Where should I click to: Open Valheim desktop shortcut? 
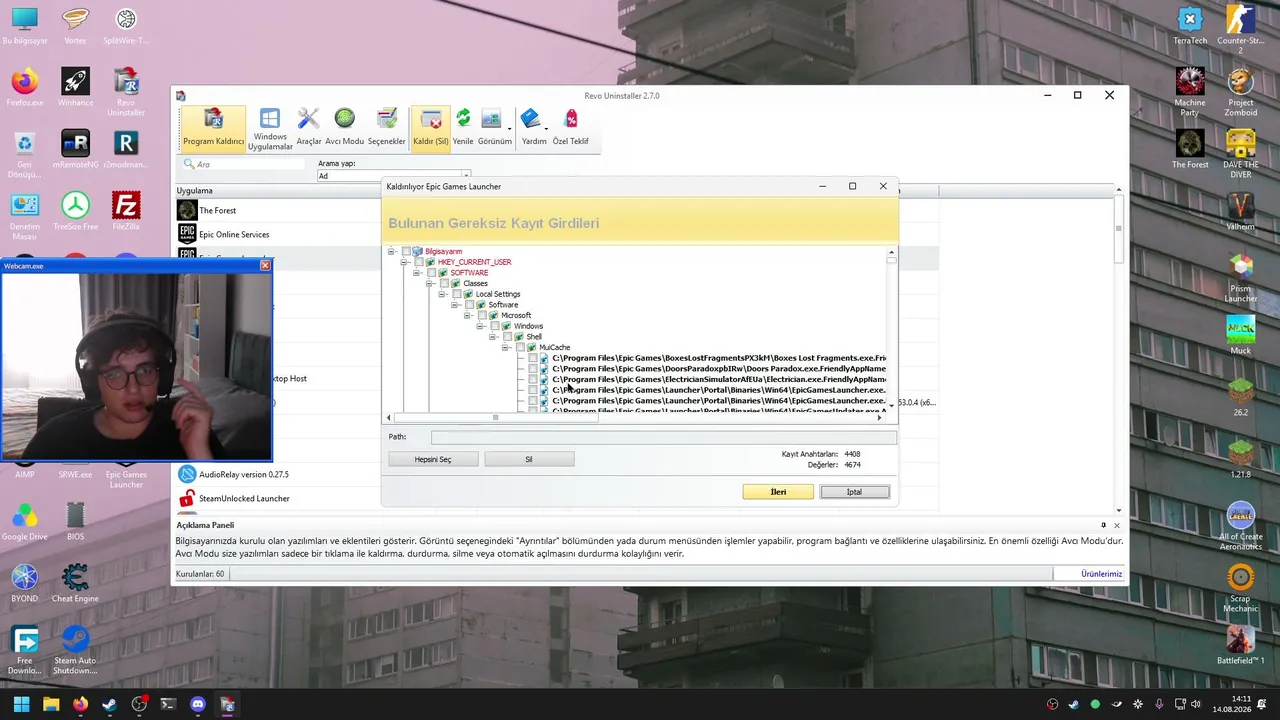[x=1241, y=211]
